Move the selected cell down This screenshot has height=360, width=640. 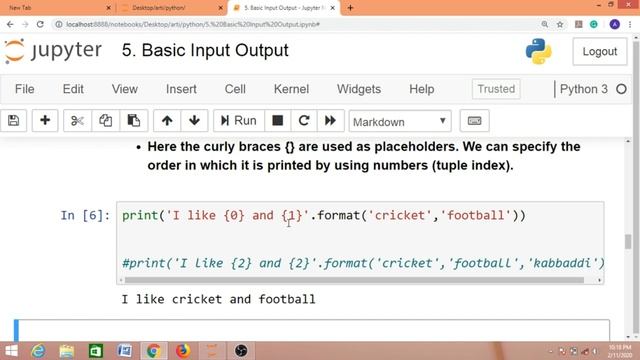[194, 120]
